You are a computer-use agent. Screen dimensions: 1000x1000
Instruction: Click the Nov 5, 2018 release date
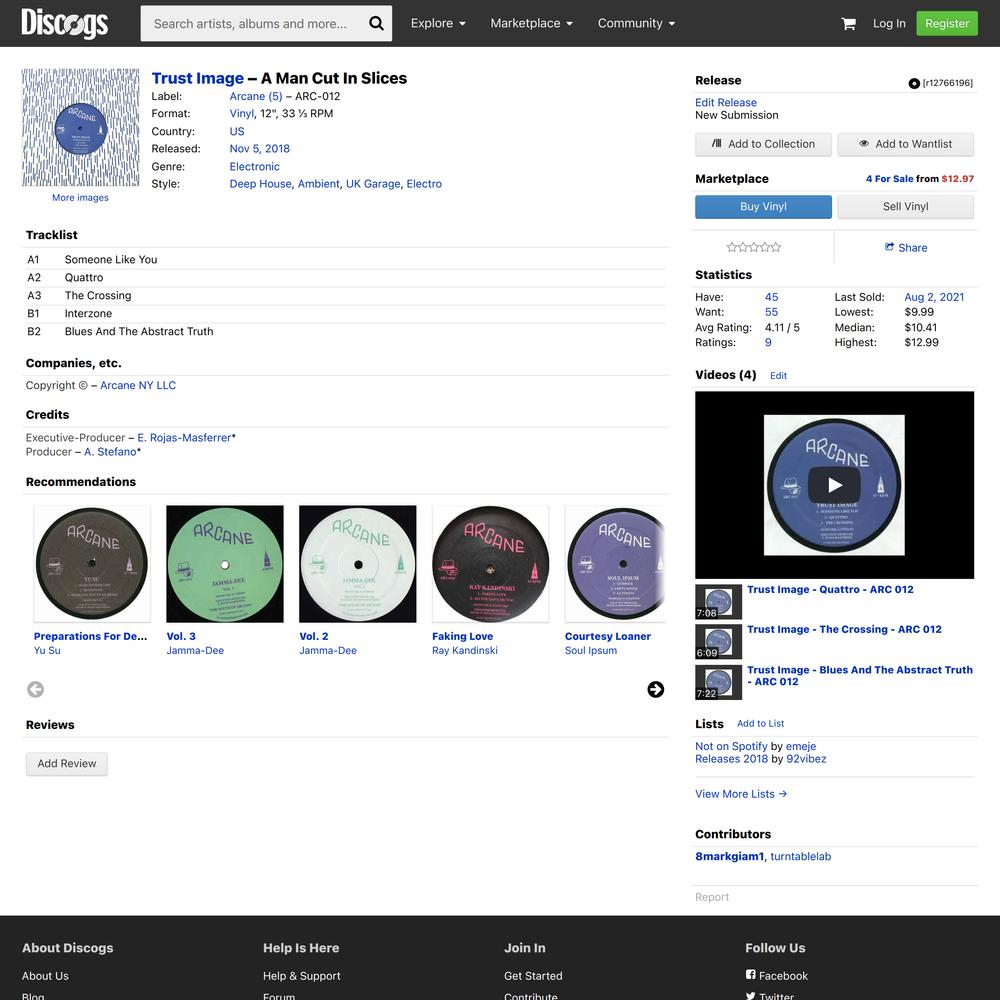(260, 149)
